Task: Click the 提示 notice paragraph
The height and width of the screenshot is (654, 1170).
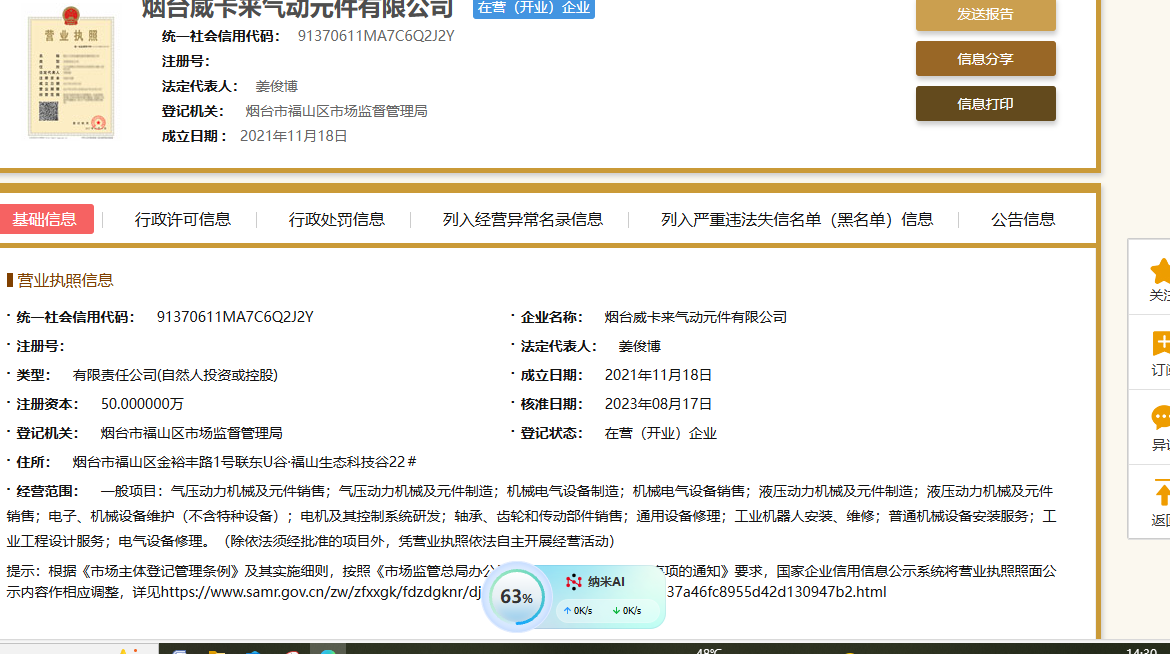Action: [531, 582]
